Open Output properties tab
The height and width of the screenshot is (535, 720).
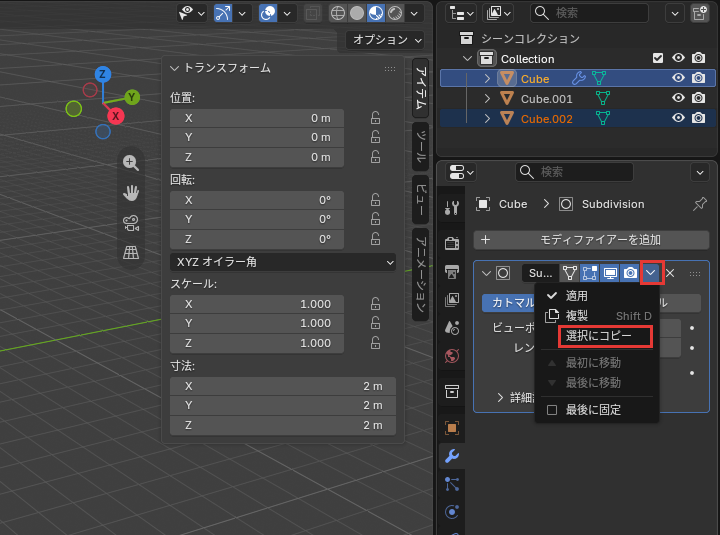[452, 271]
